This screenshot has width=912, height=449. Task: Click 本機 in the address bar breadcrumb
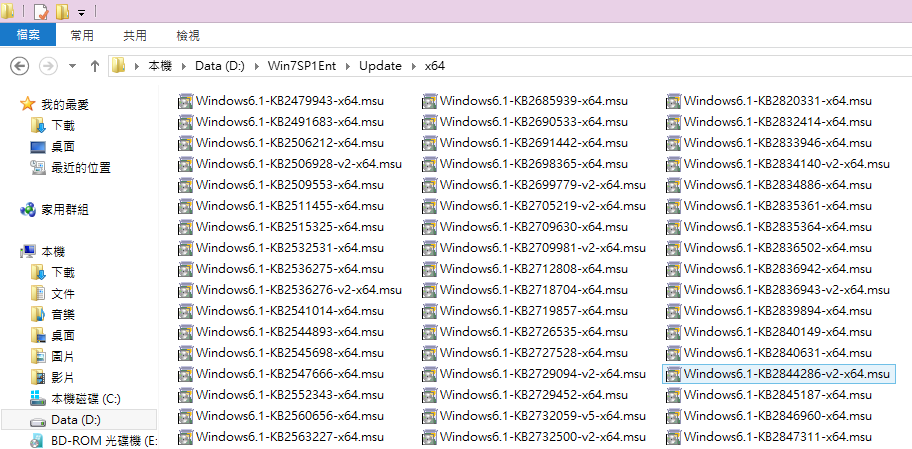(x=160, y=66)
